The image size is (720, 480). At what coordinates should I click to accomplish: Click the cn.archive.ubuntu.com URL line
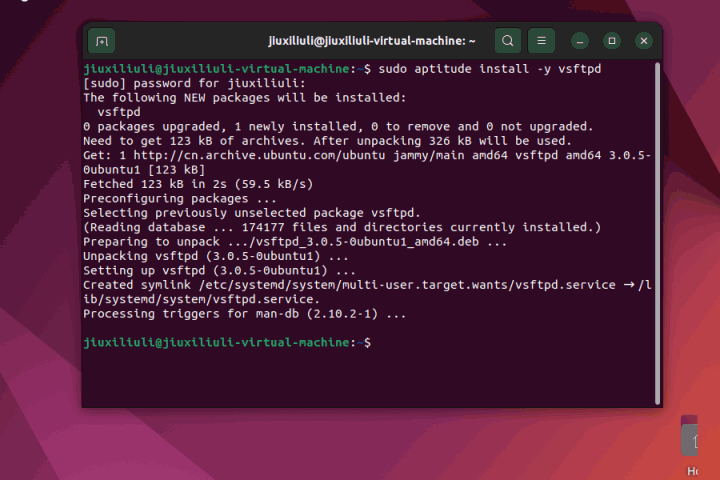[367, 155]
